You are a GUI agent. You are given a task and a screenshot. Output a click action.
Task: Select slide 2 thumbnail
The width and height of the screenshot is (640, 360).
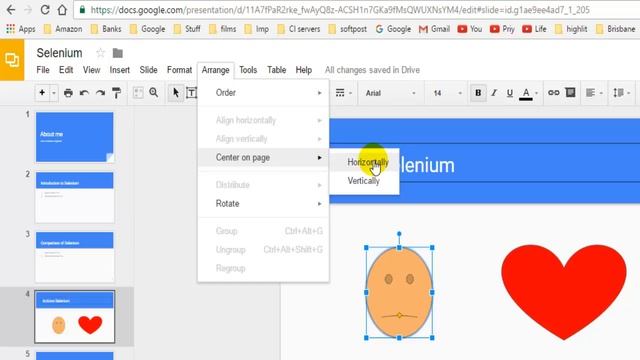(x=75, y=197)
